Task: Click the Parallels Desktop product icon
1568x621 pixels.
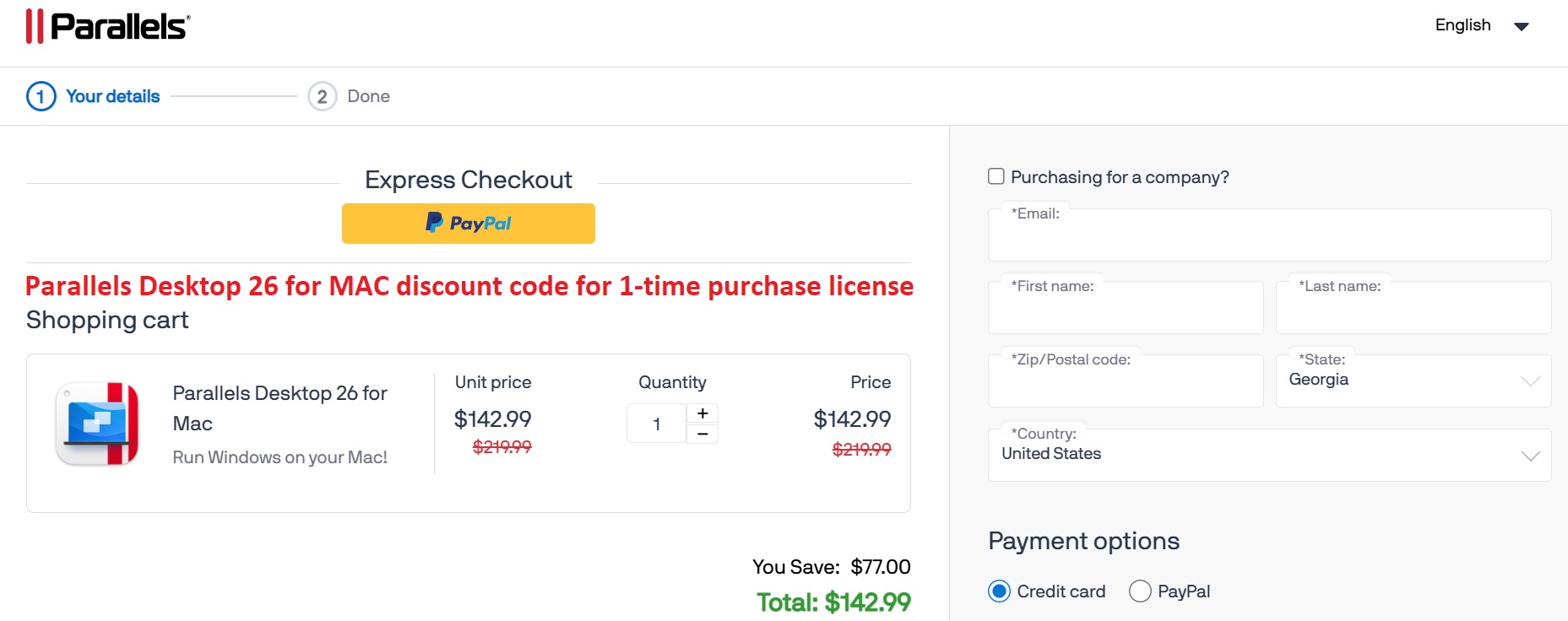Action: [x=97, y=424]
